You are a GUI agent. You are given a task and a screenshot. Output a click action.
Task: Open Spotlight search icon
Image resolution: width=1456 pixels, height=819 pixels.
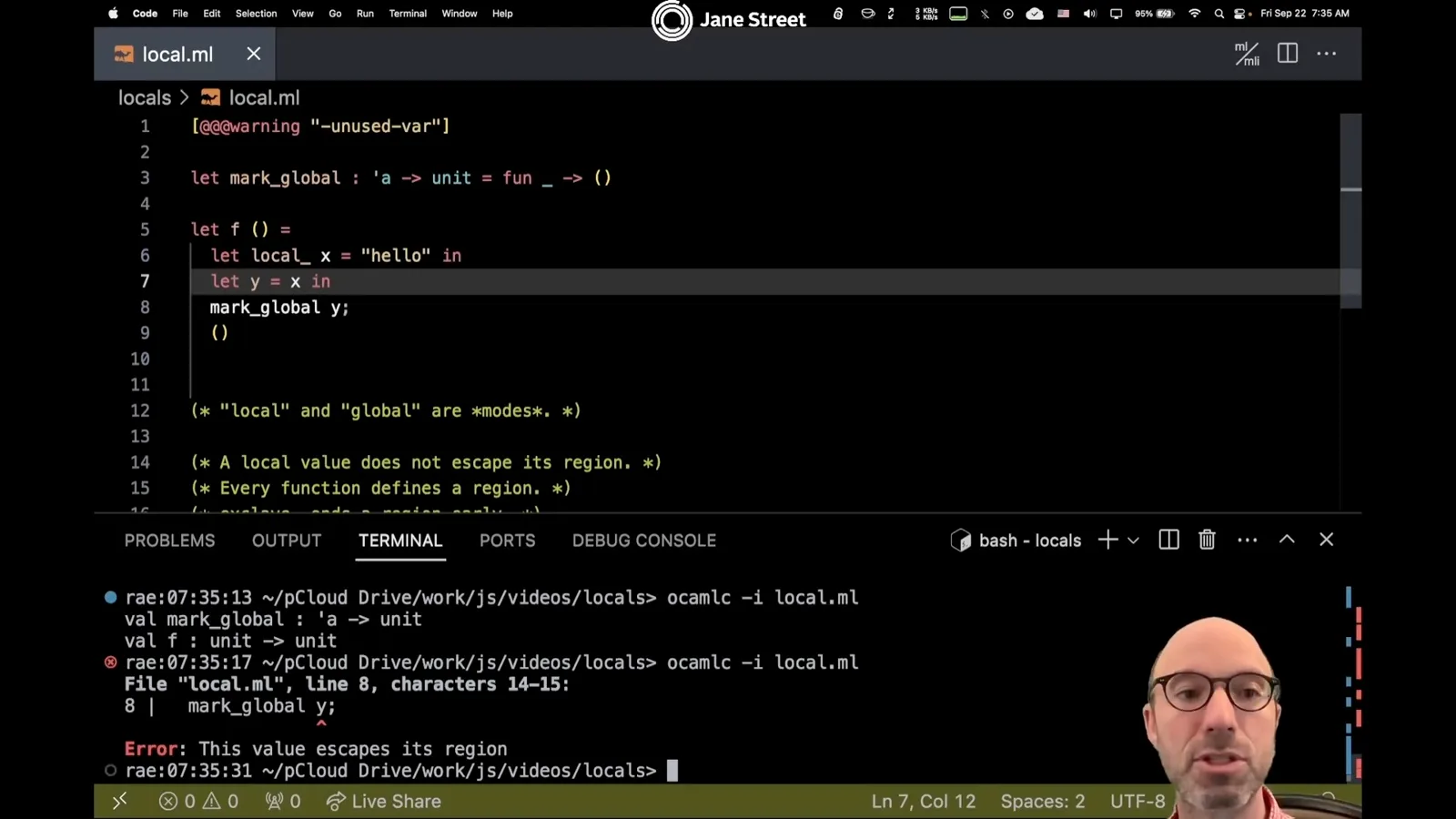pos(1219,14)
